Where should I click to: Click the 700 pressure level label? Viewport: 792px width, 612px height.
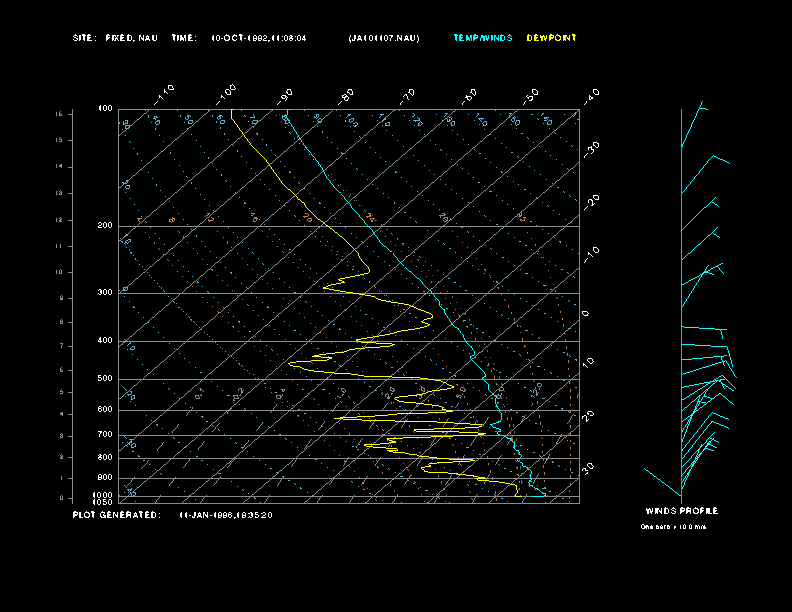tap(105, 435)
